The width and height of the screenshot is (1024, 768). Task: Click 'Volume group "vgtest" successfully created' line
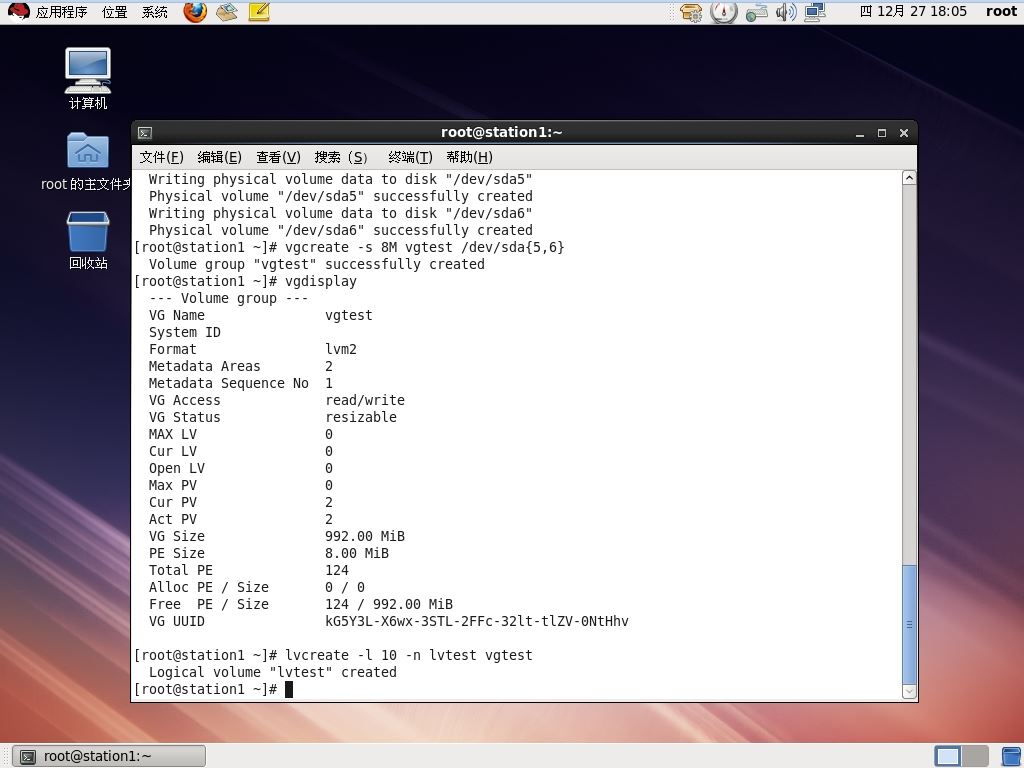(x=317, y=264)
